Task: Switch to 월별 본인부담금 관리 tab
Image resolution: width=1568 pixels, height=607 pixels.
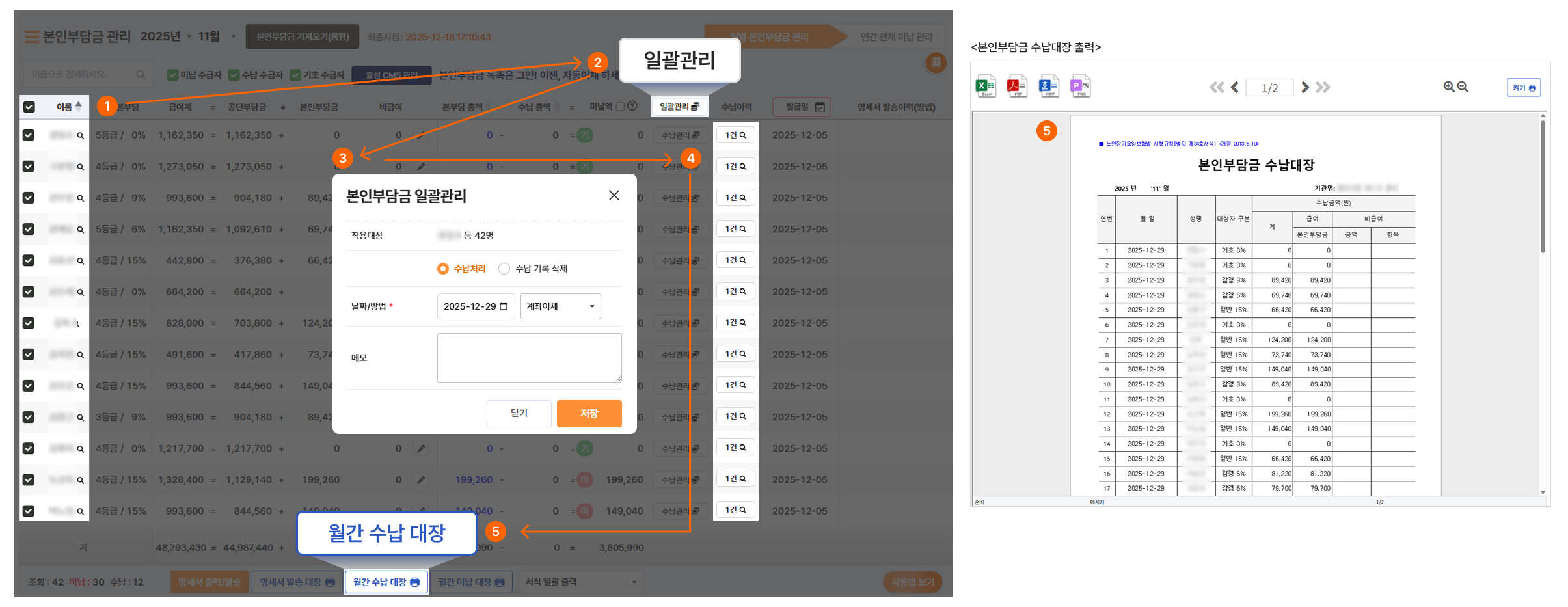Action: coord(769,36)
